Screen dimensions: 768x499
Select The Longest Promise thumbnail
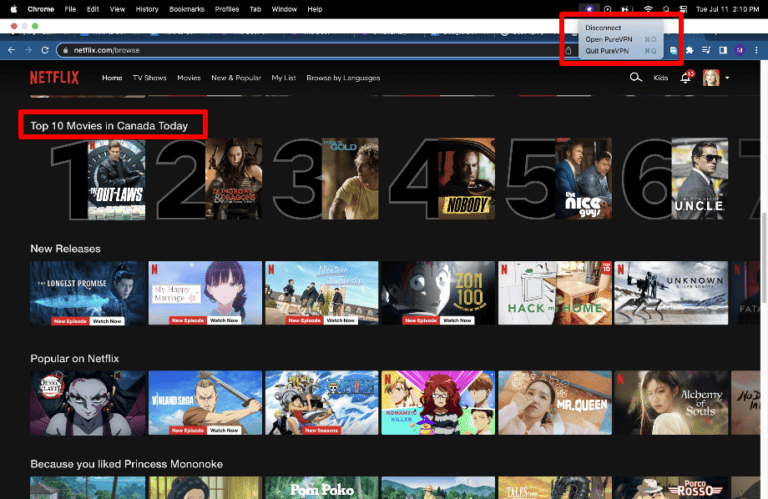(87, 293)
